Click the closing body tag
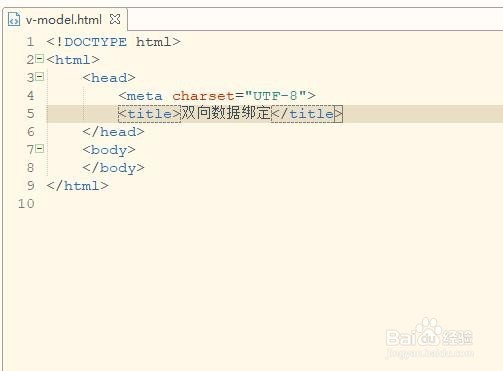 (x=113, y=168)
